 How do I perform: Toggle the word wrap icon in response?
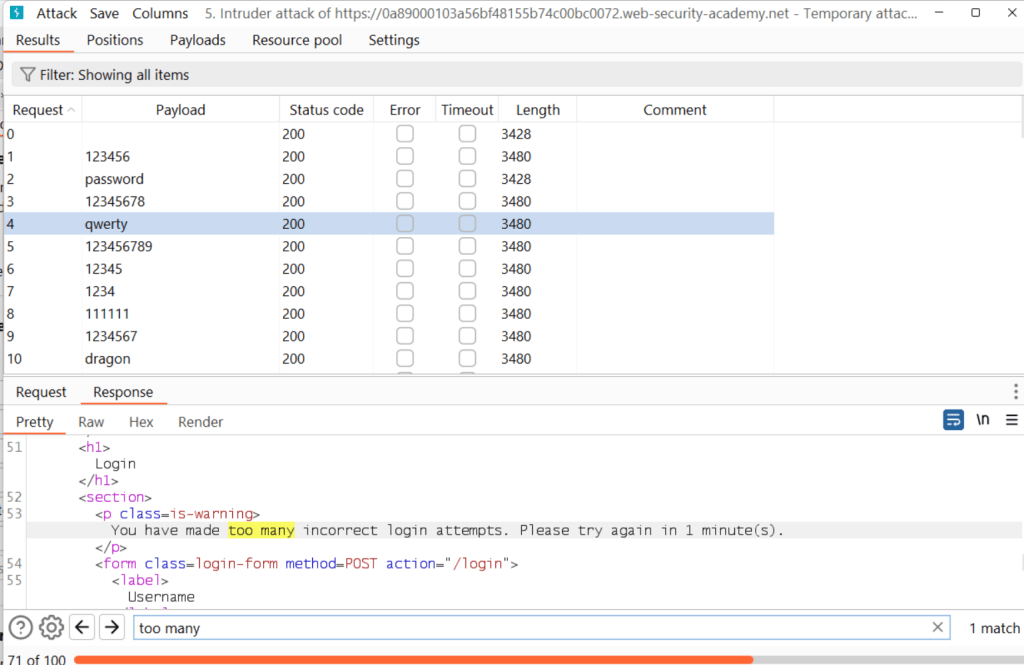pyautogui.click(x=953, y=420)
